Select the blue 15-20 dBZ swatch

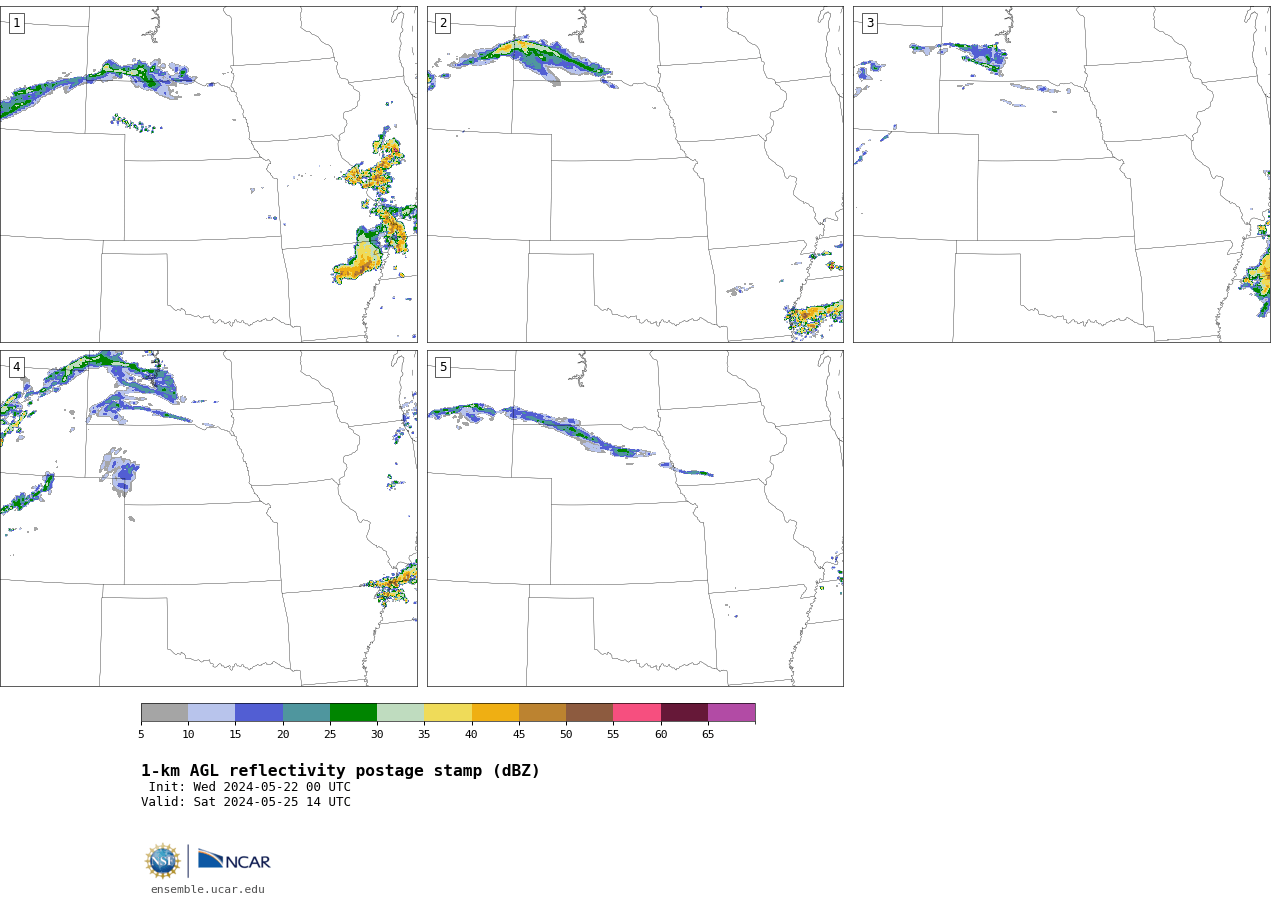(259, 713)
